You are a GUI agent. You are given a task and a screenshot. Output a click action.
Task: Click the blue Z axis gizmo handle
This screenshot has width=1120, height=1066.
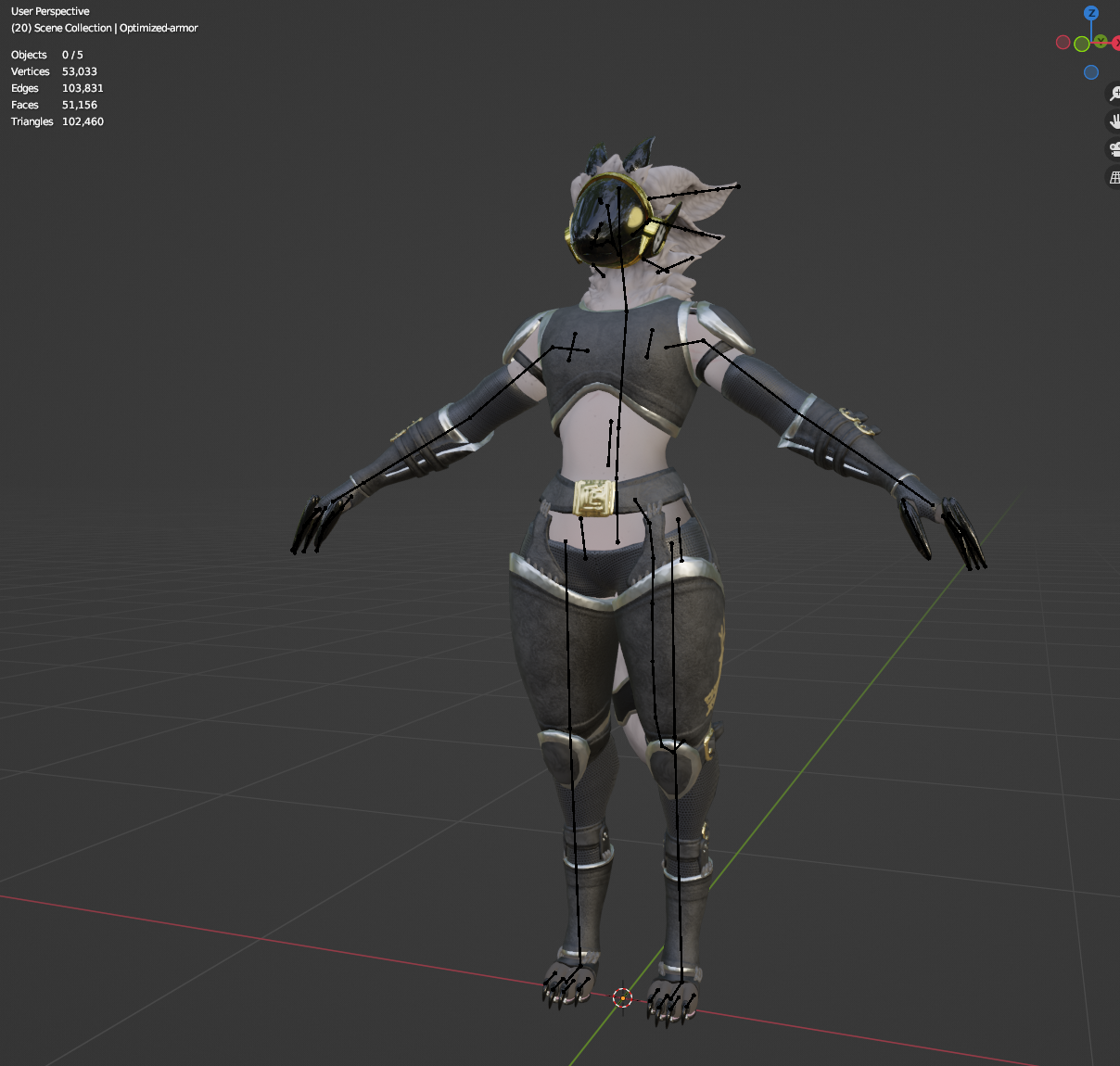click(1091, 13)
